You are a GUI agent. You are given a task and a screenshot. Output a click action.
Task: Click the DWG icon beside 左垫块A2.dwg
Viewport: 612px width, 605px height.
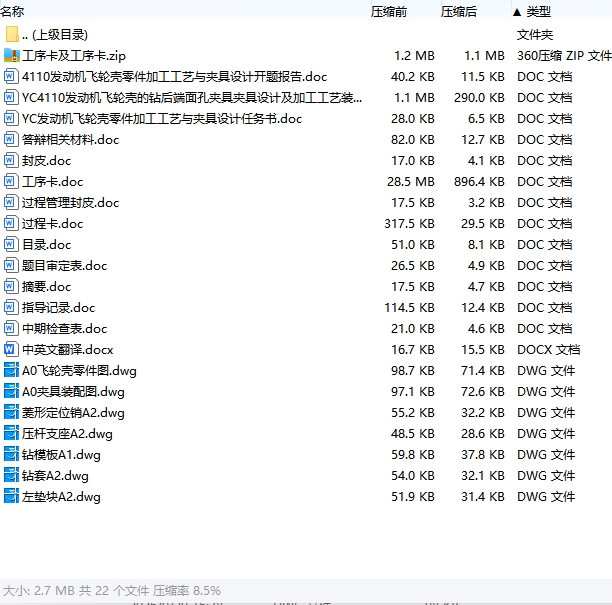pos(11,496)
